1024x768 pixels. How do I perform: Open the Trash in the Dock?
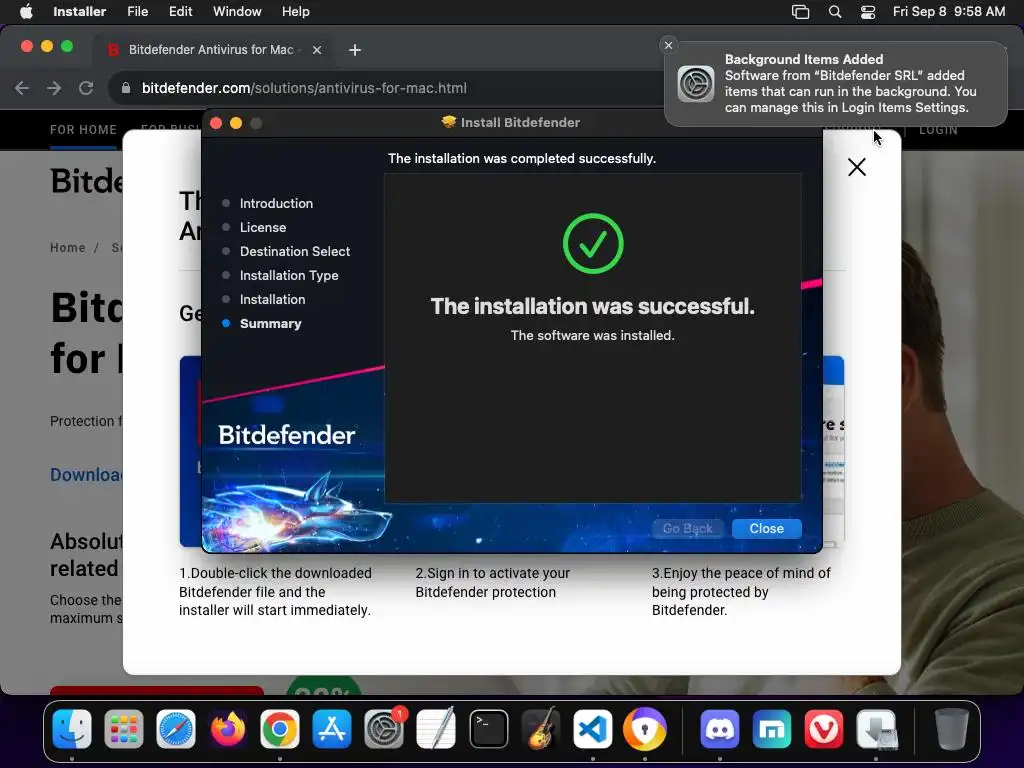951,729
